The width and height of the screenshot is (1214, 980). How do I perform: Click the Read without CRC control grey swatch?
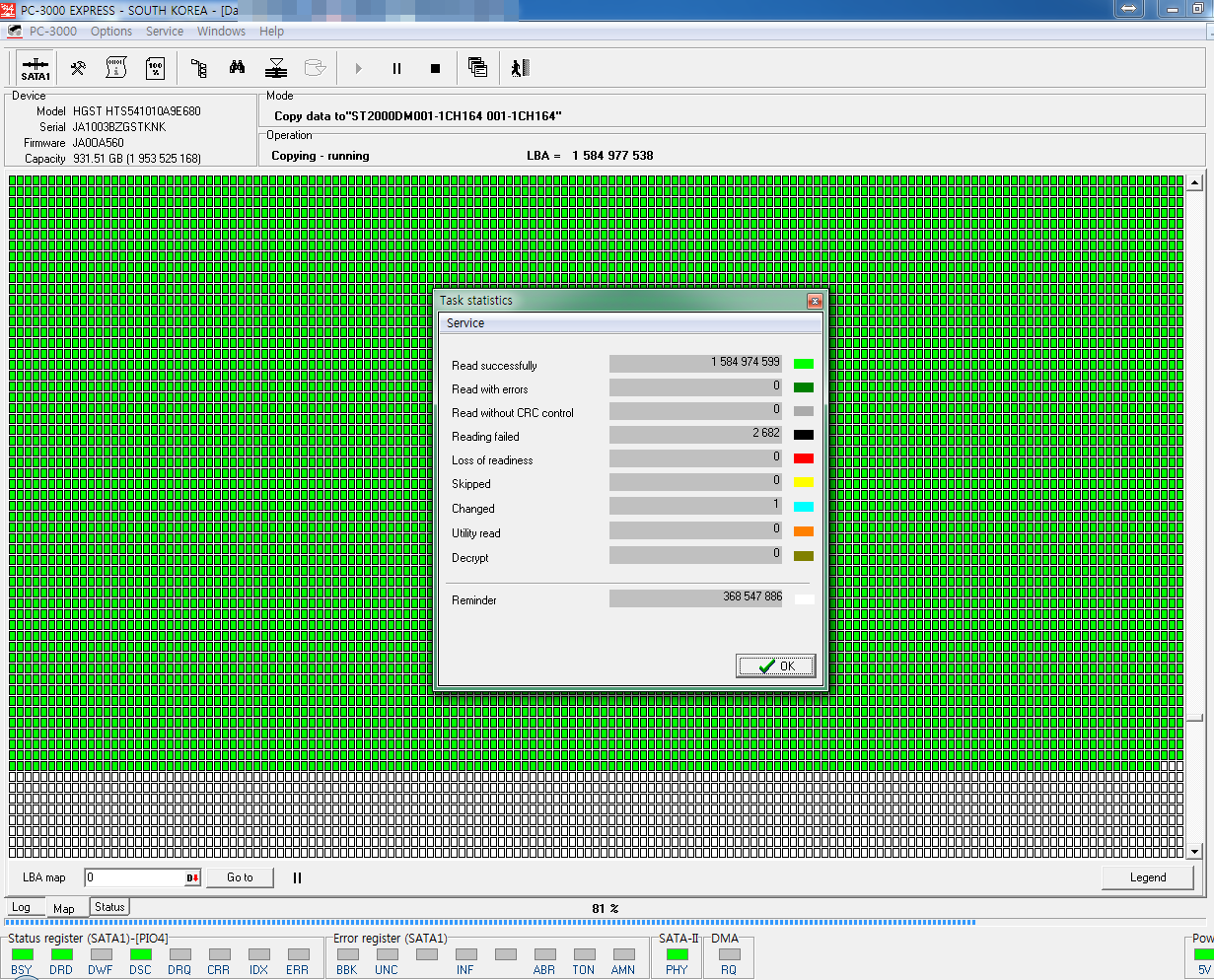click(x=804, y=411)
